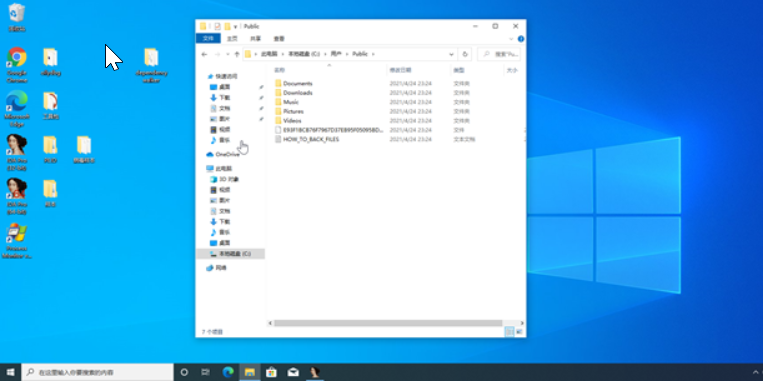The image size is (763, 381).
Task: Refresh the Public folder view
Action: [x=465, y=54]
